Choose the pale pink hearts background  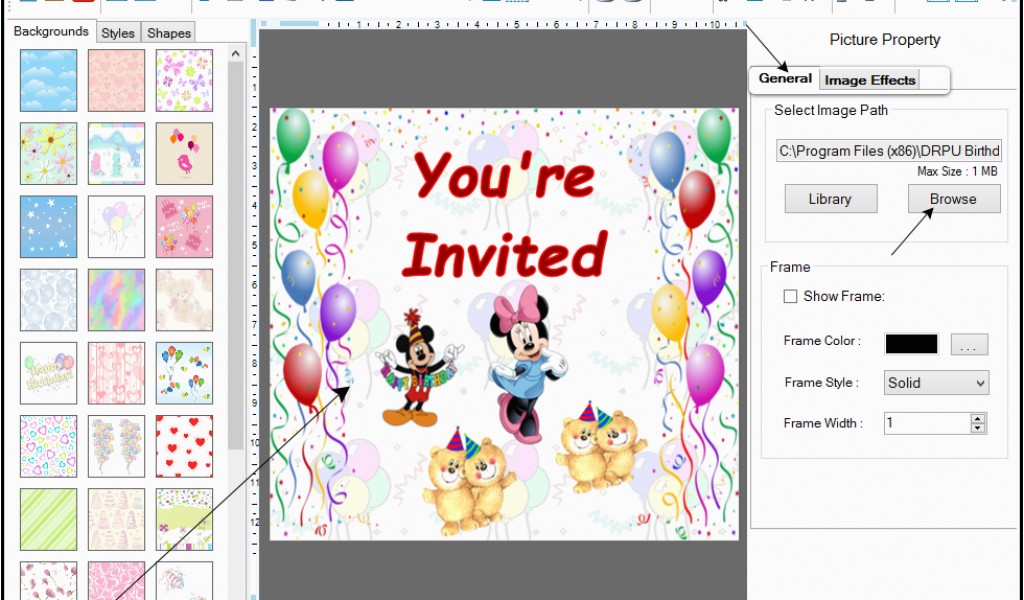[116, 80]
